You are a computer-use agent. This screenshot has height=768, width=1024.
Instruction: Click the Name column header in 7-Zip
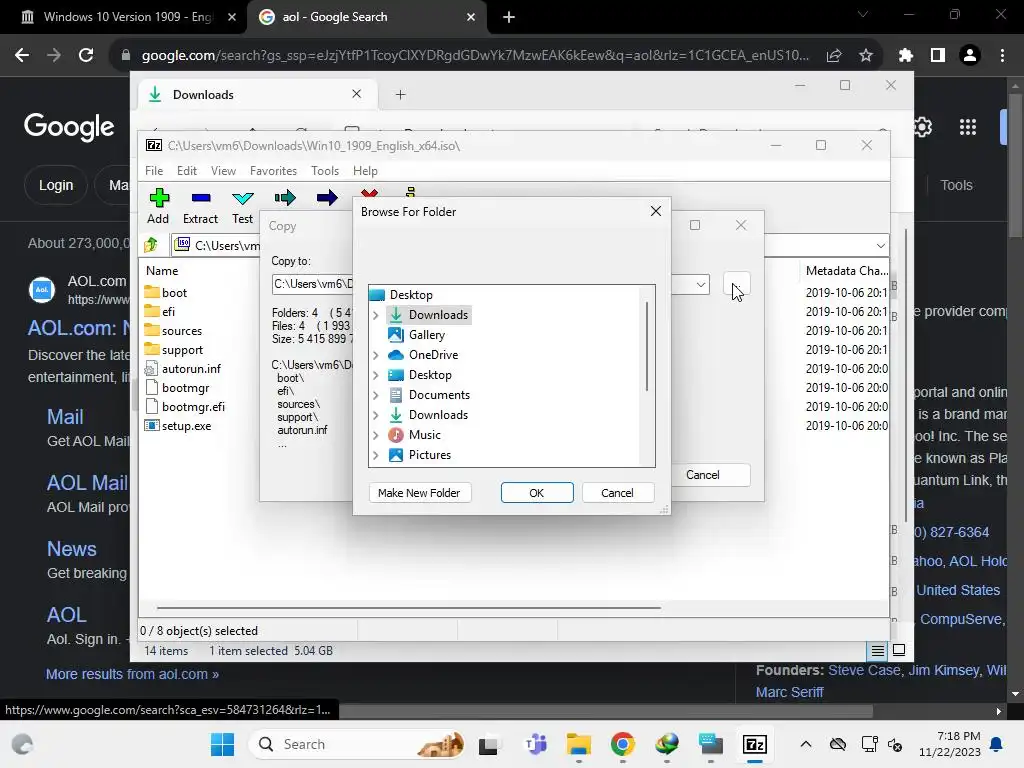pos(162,270)
